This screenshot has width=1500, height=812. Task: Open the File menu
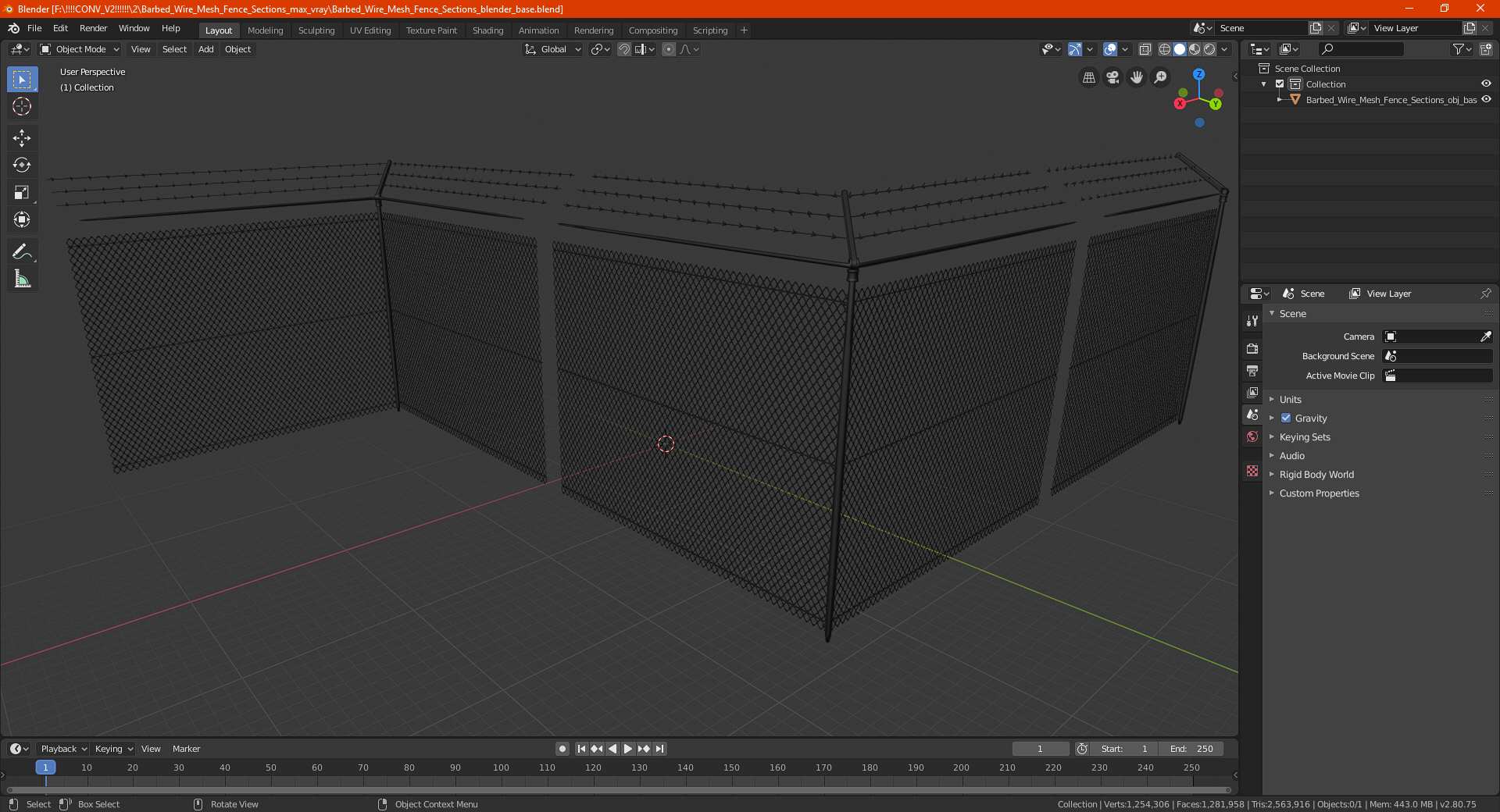(x=34, y=28)
